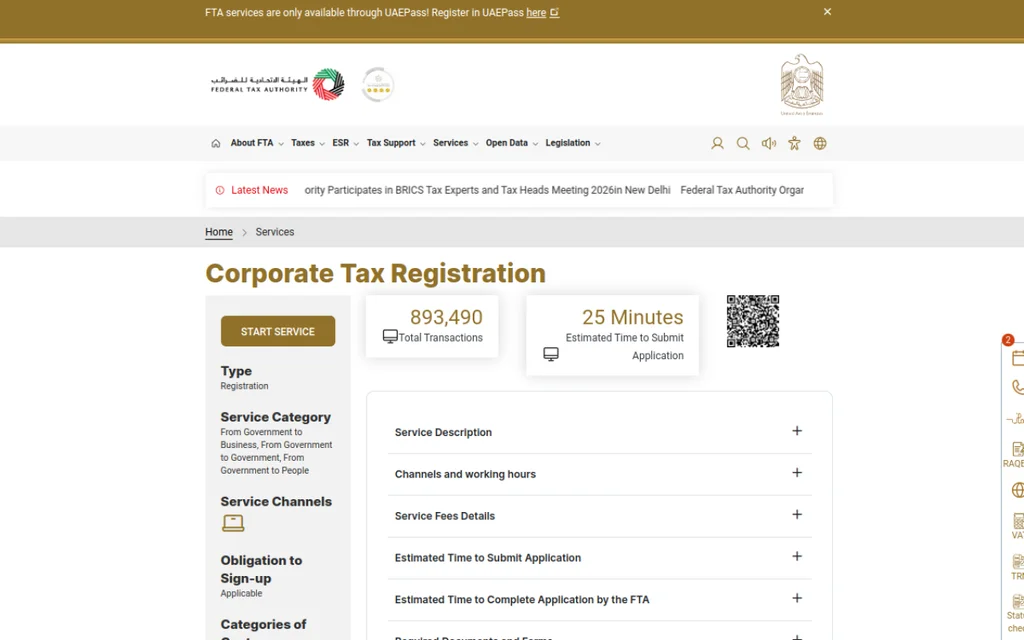Expand the Service Fees Details section
1024x640 pixels.
click(x=600, y=516)
